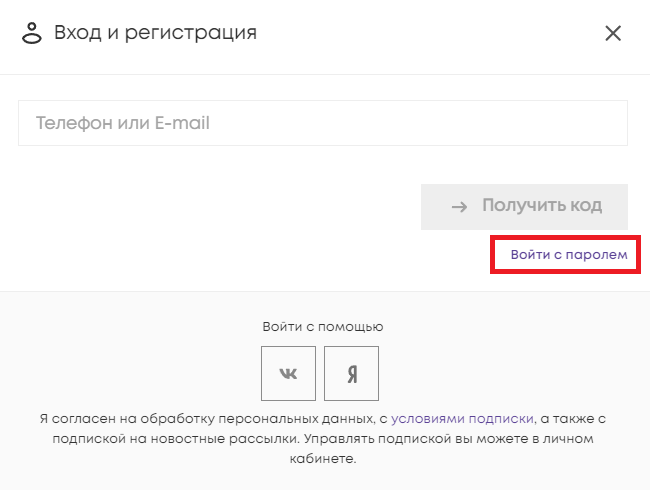The width and height of the screenshot is (650, 490).
Task: Click the Я согласен consent text start
Action: (x=76, y=419)
